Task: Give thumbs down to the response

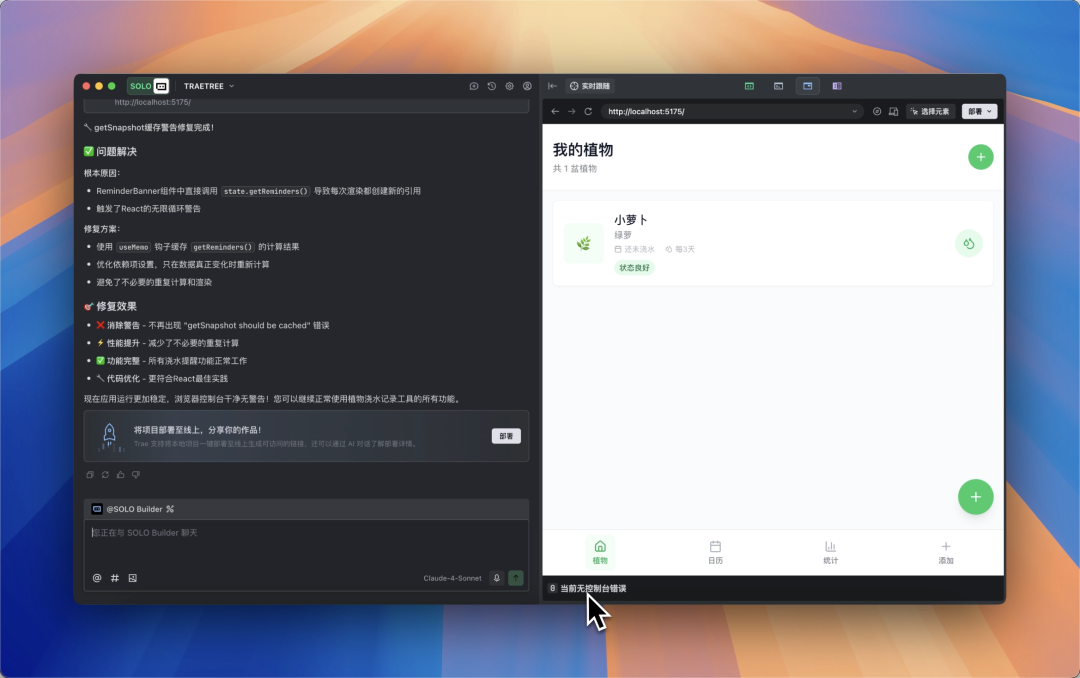Action: [x=136, y=475]
